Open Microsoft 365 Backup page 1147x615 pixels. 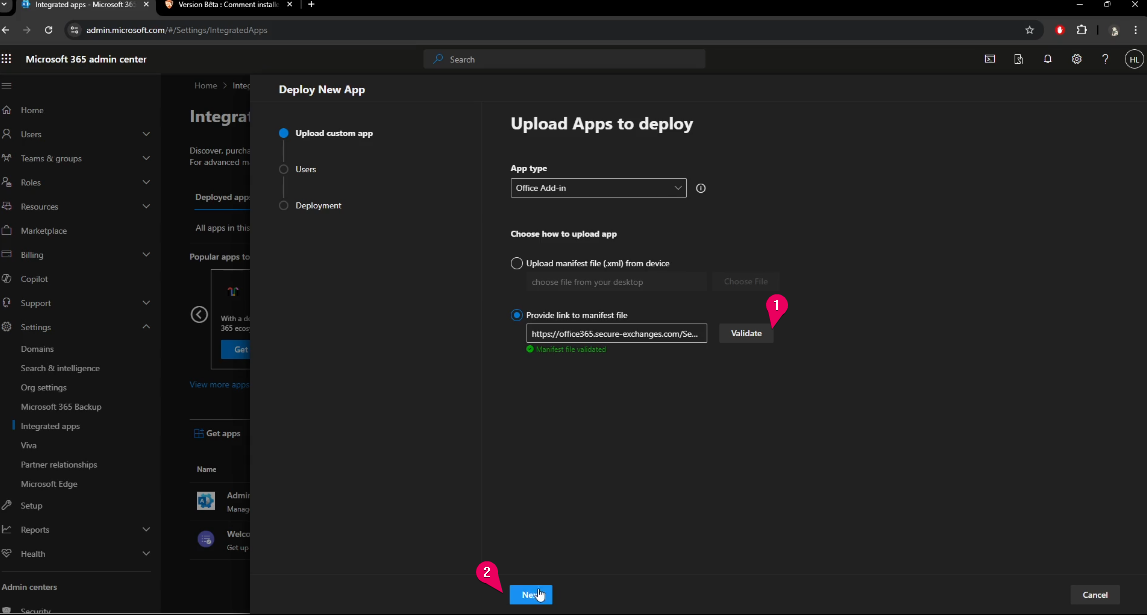pyautogui.click(x=61, y=407)
